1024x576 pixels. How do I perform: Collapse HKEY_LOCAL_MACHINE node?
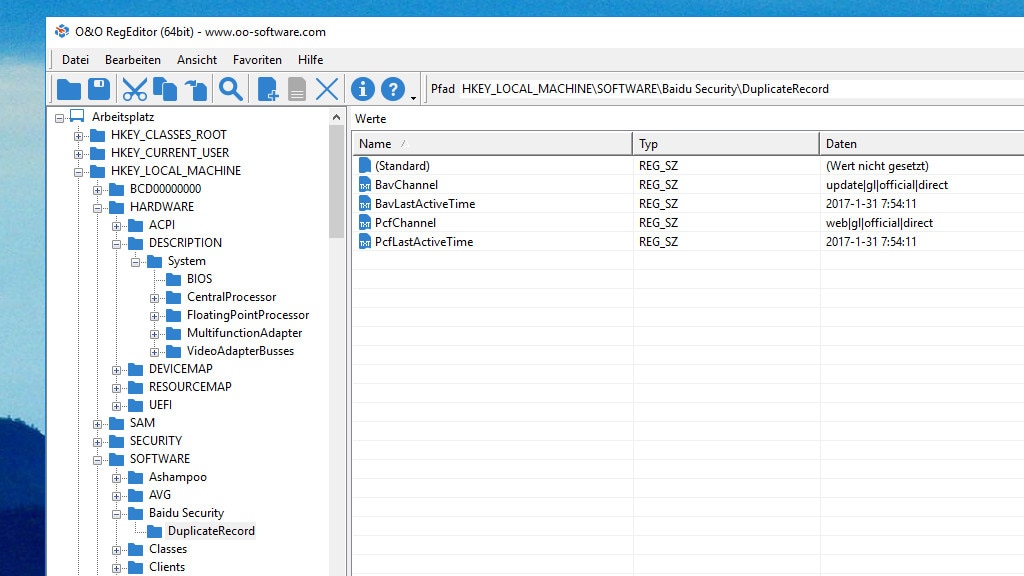78,172
